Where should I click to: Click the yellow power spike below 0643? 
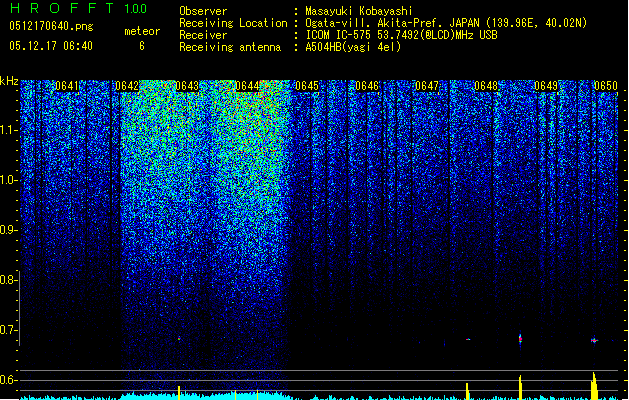pos(179,392)
